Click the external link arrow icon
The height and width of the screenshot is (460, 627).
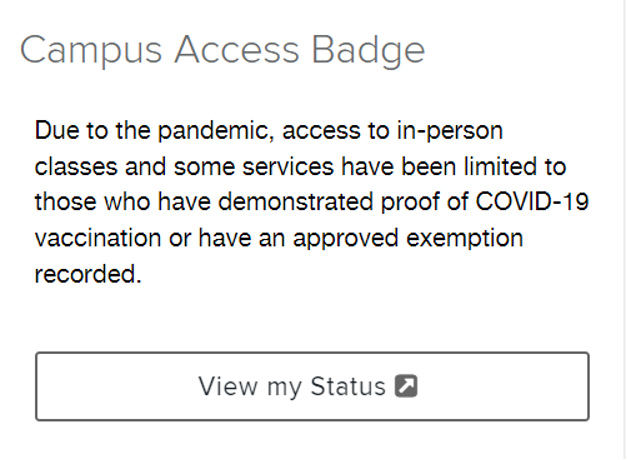(x=406, y=386)
